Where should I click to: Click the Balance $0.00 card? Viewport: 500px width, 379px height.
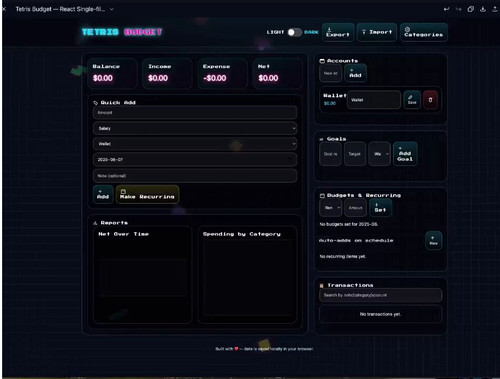pyautogui.click(x=112, y=73)
